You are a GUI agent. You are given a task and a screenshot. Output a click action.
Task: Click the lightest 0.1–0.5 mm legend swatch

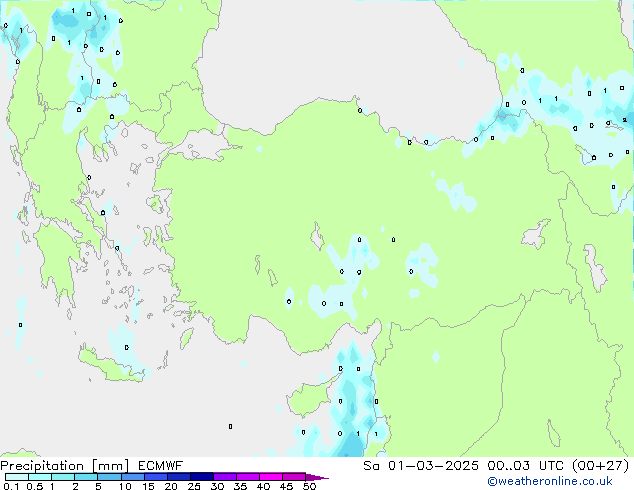point(17,477)
